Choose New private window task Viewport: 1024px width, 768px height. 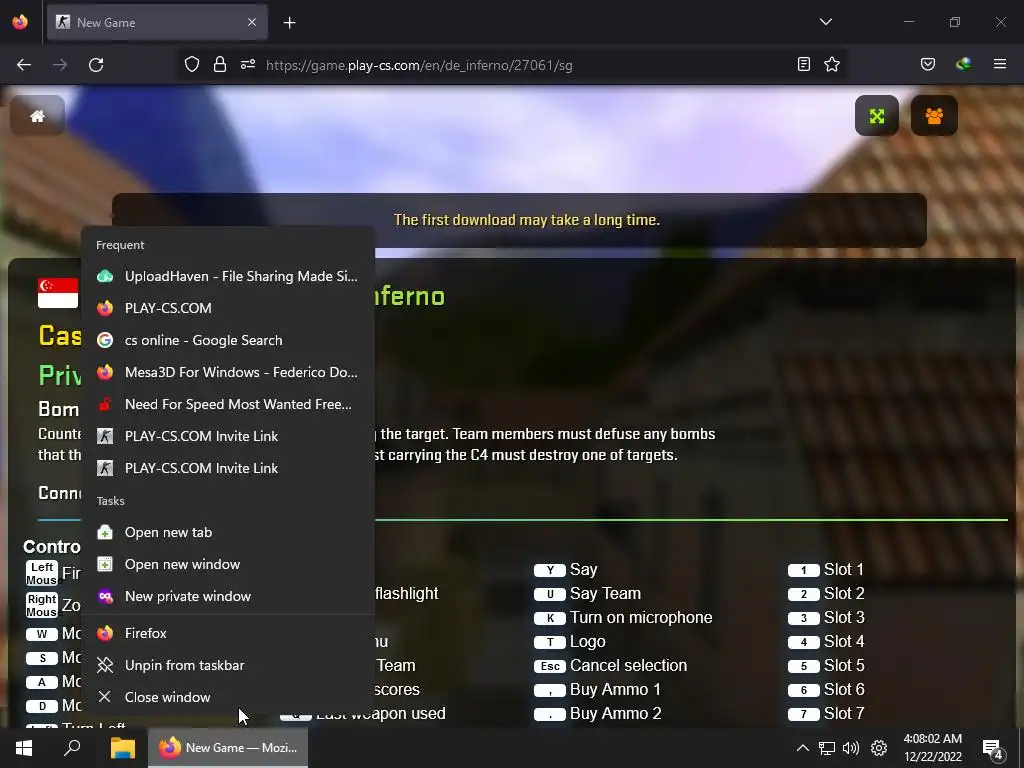tap(228, 596)
